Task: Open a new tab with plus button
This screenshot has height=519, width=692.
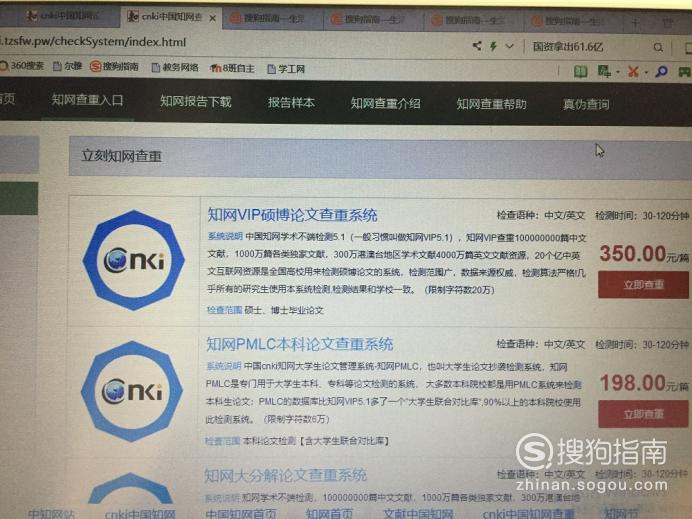Action: pos(635,23)
